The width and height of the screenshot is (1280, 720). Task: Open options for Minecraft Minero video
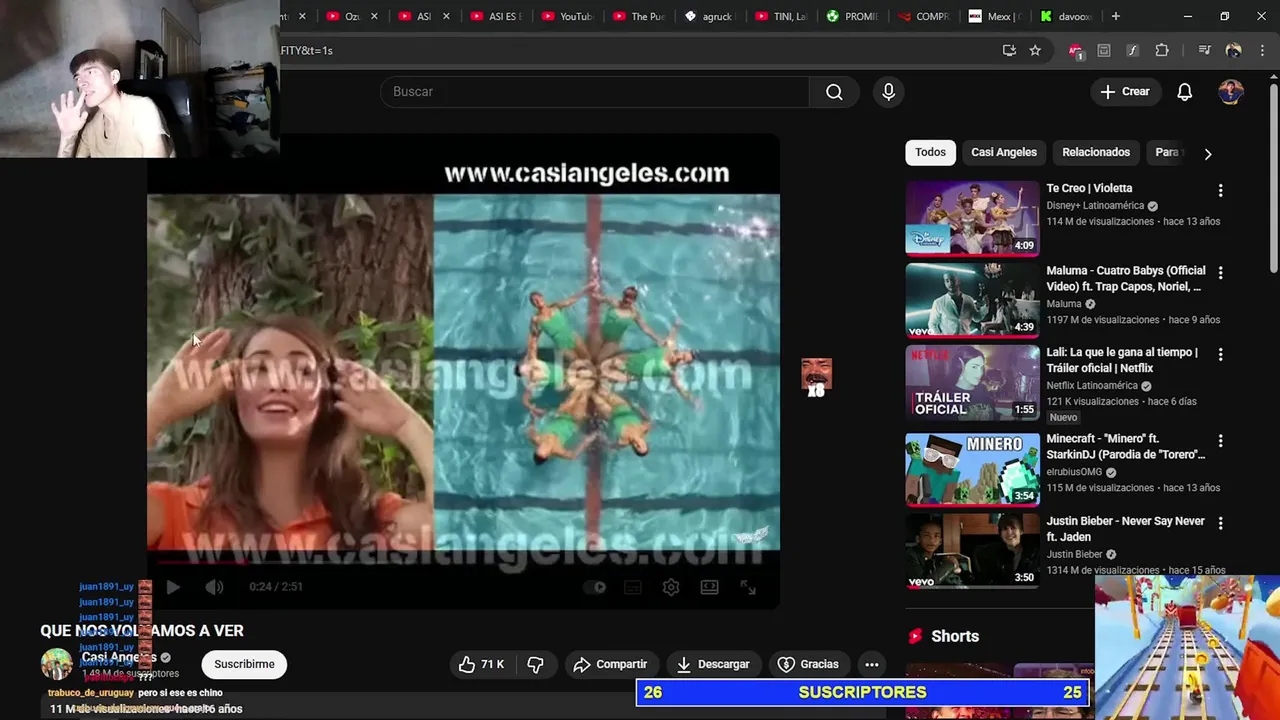pyautogui.click(x=1220, y=440)
